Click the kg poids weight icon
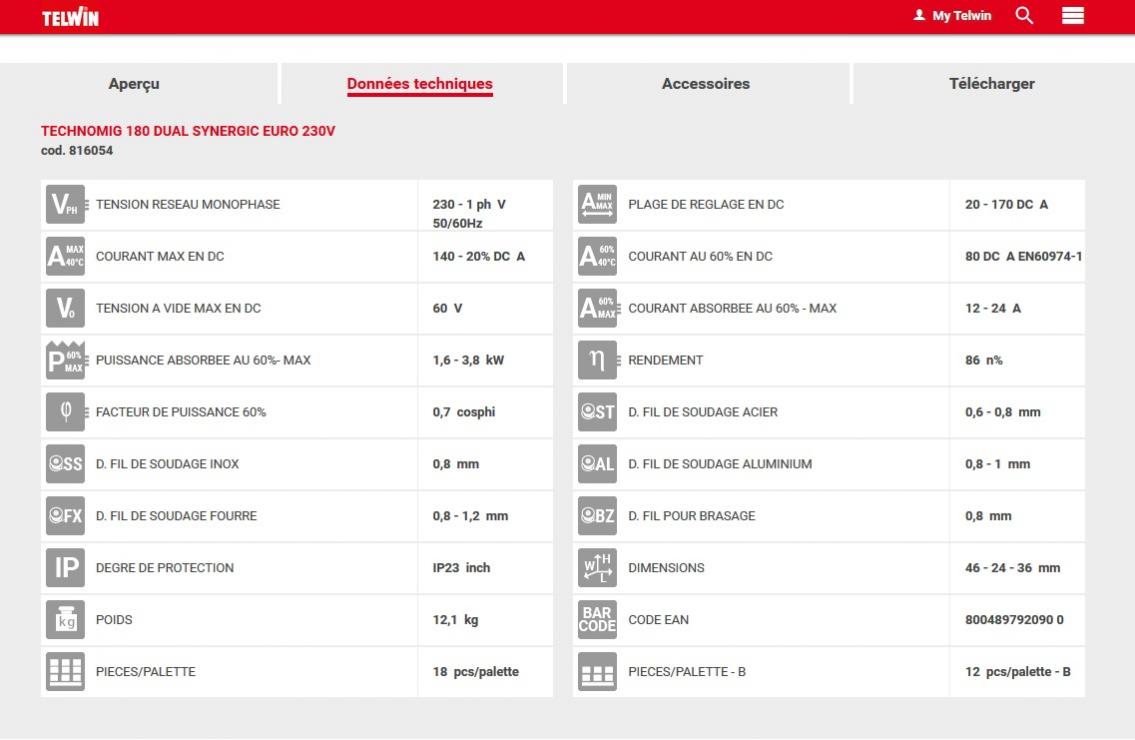This screenshot has height=740, width=1135. [x=66, y=620]
